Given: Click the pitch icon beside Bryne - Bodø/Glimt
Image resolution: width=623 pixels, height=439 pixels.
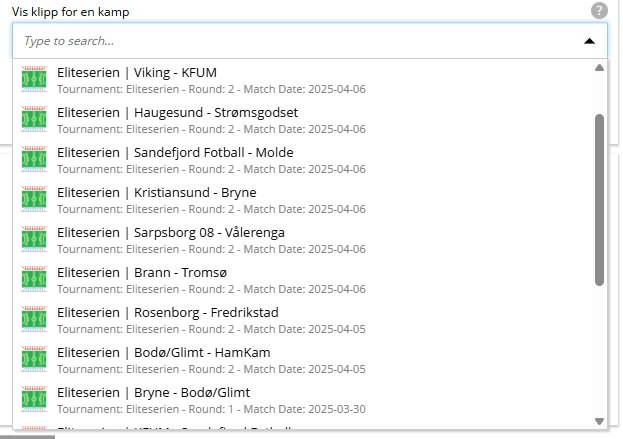Looking at the screenshot, I should coord(34,399).
